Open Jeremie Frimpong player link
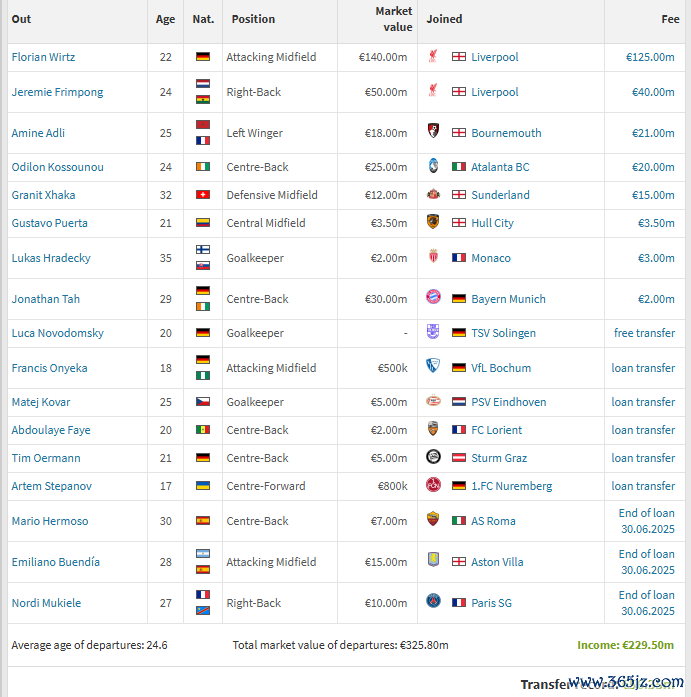 tap(57, 92)
